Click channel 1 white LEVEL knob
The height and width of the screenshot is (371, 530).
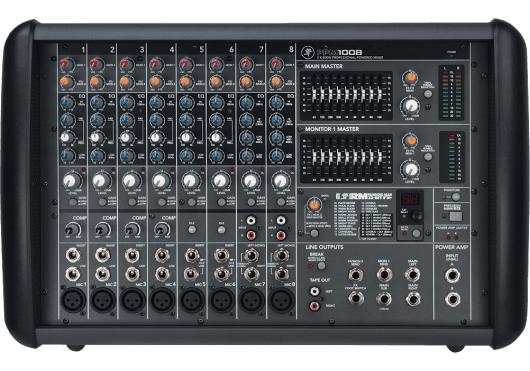(x=72, y=181)
